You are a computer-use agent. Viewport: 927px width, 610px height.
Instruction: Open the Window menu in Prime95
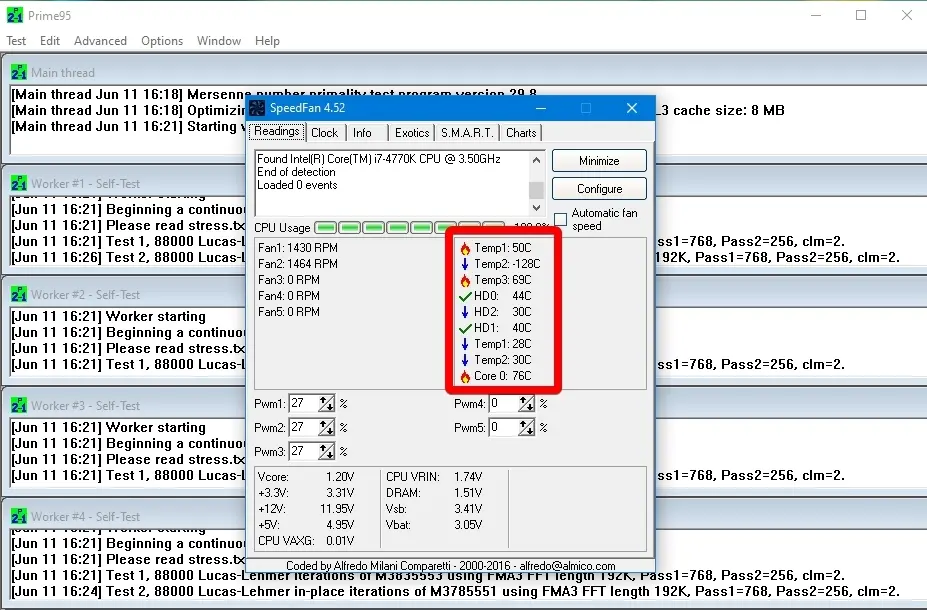coord(219,41)
